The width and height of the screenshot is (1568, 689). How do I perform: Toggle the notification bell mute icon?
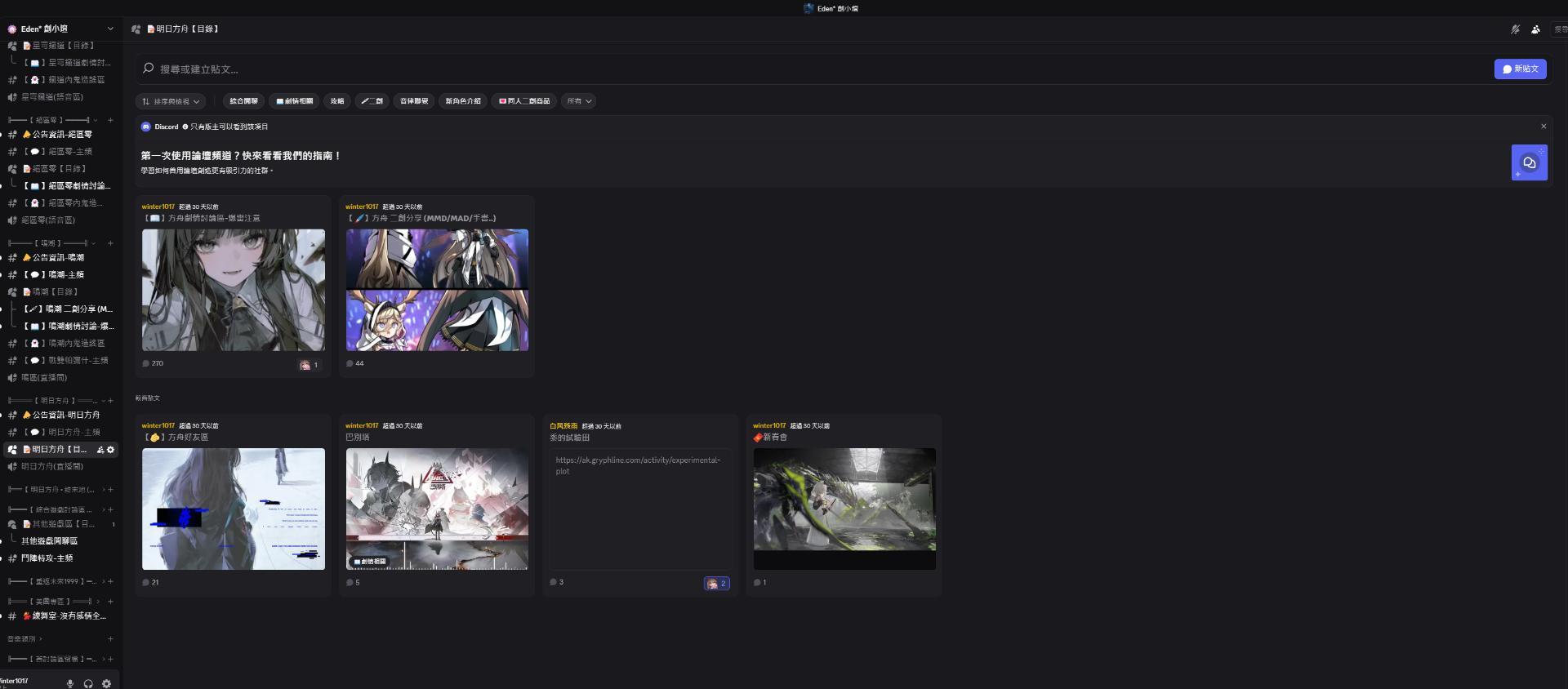(1515, 29)
